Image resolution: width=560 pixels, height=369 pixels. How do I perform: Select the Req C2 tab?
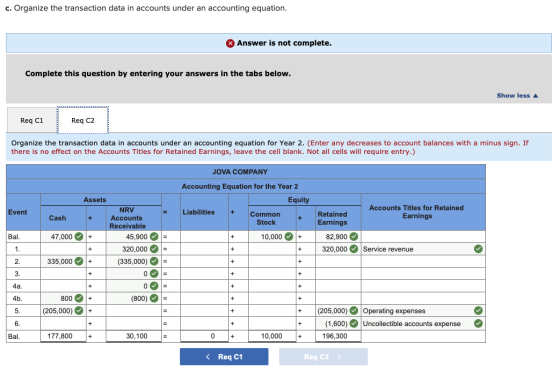click(x=83, y=120)
